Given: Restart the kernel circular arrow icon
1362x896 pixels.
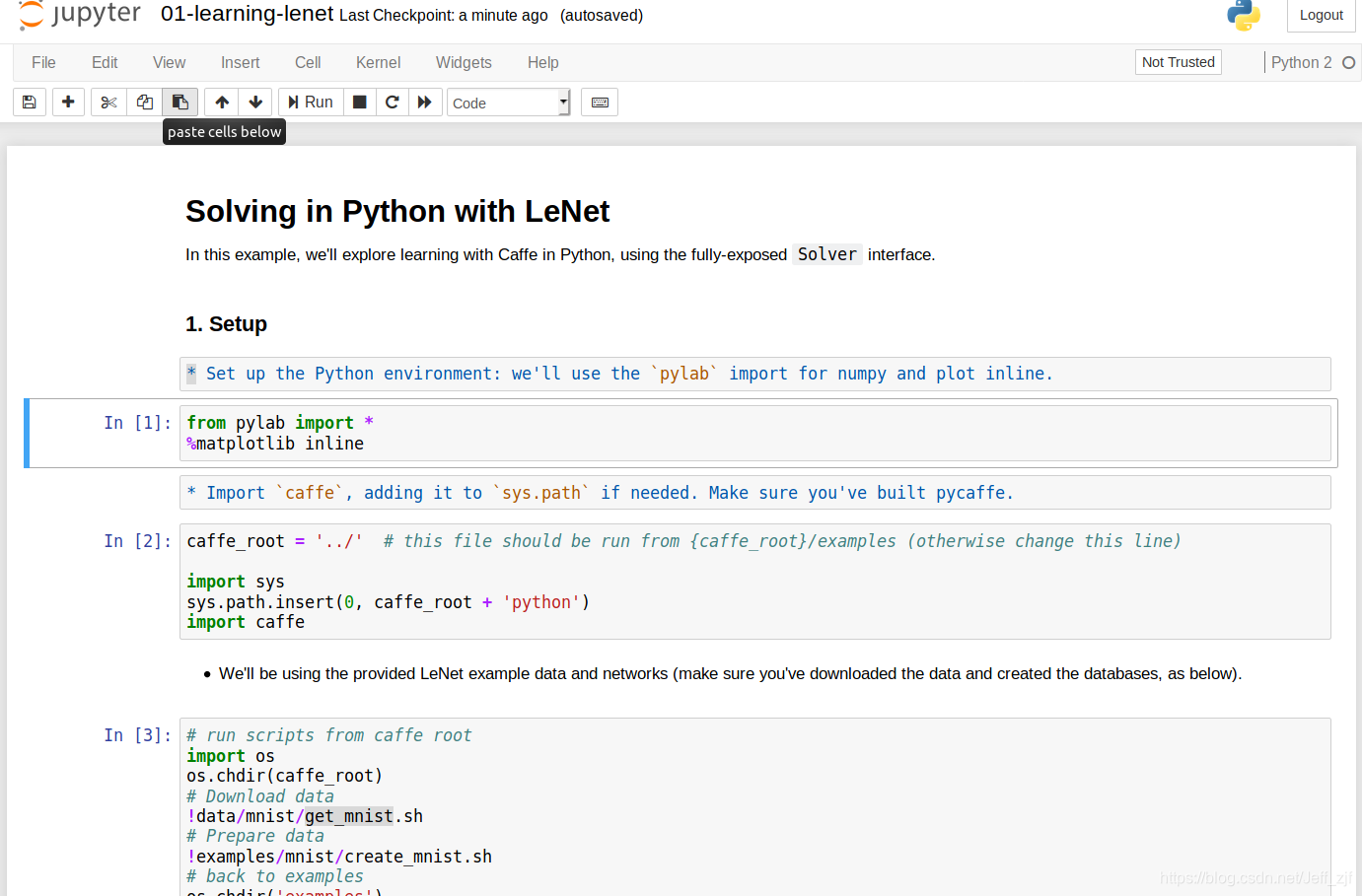Looking at the screenshot, I should click(392, 103).
